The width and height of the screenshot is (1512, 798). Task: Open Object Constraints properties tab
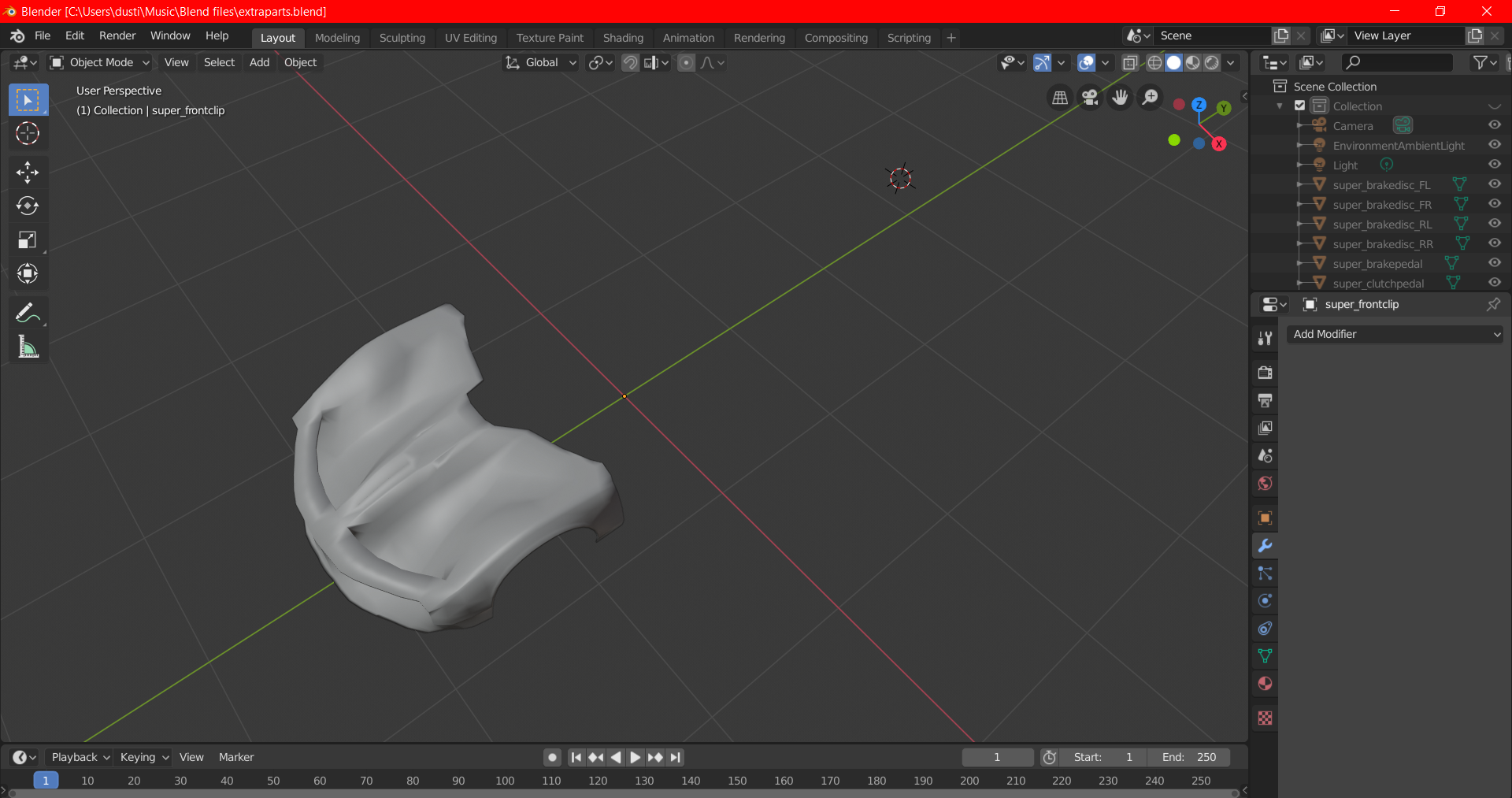pos(1265,628)
